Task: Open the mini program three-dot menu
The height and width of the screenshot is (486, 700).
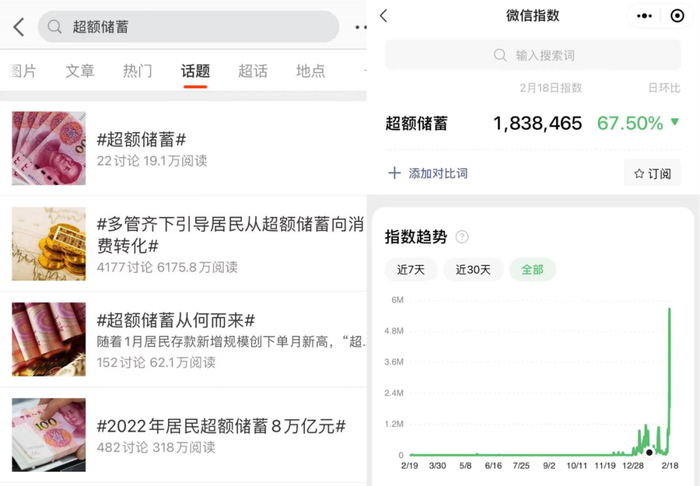Action: 644,16
